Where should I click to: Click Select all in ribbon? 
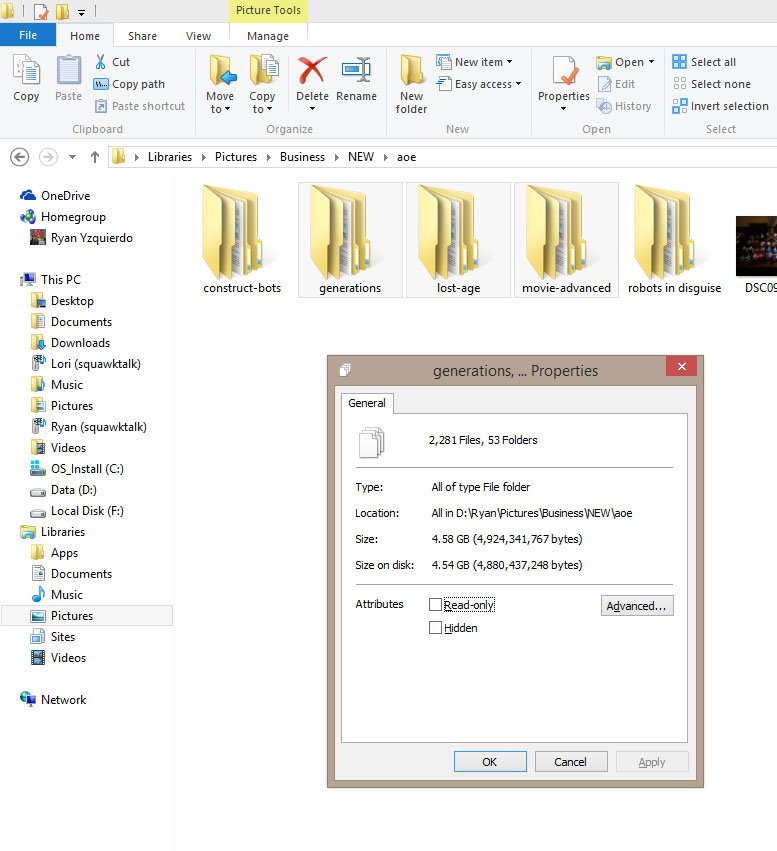[x=704, y=62]
